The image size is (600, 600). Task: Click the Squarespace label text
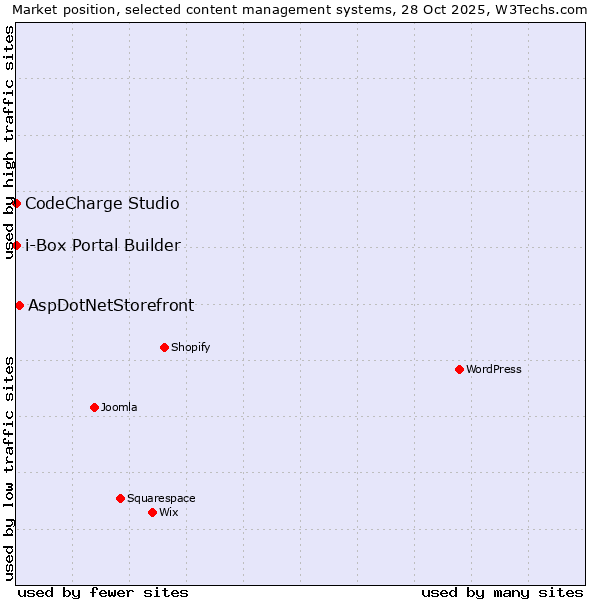pos(161,498)
